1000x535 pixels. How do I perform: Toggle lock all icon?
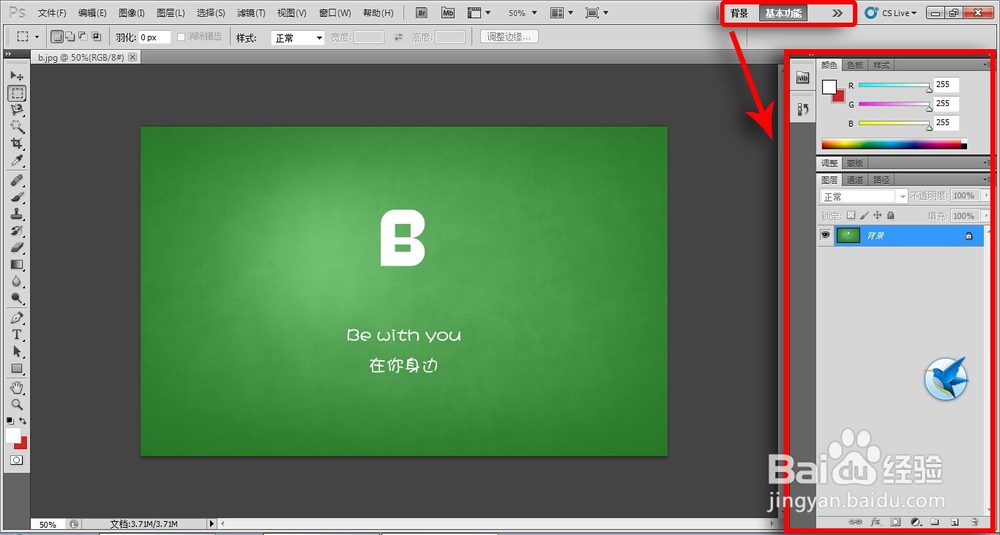[891, 216]
